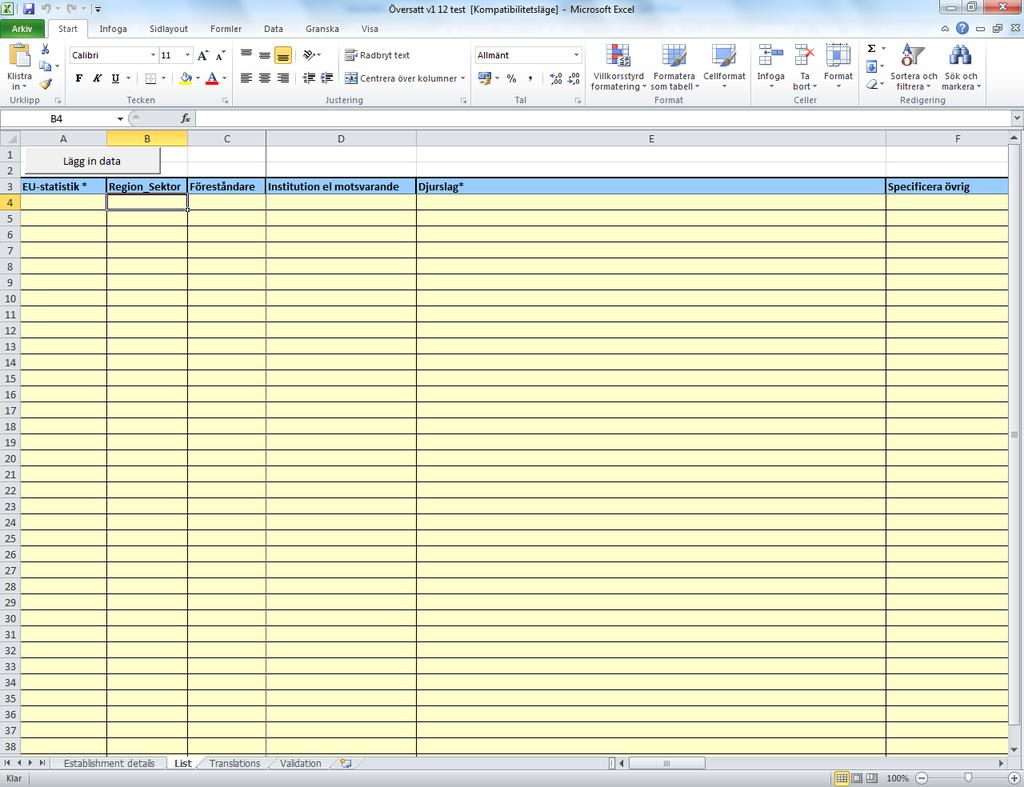Switch to Normal view icon

tap(841, 778)
